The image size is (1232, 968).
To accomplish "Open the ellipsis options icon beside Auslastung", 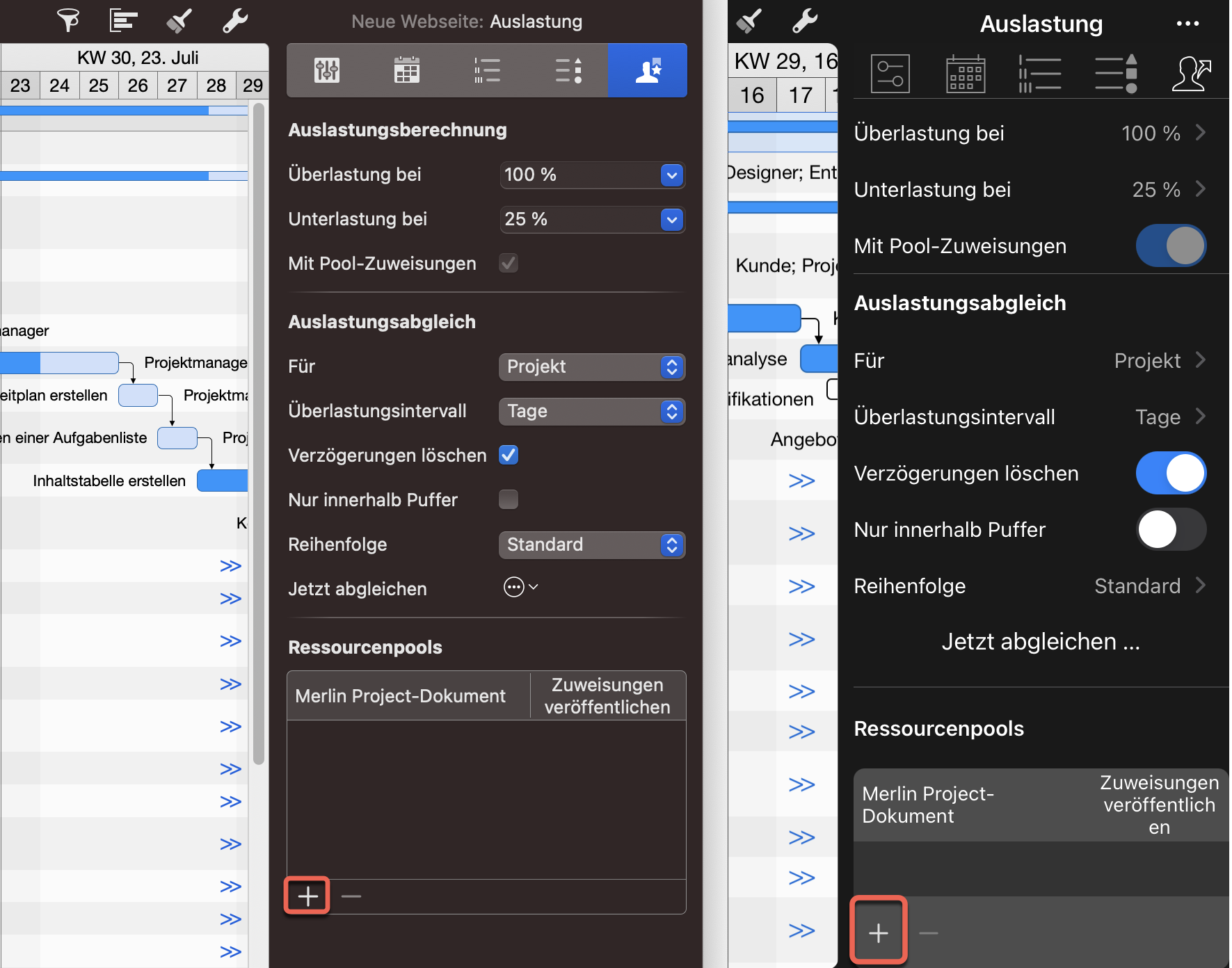I will tap(1187, 23).
